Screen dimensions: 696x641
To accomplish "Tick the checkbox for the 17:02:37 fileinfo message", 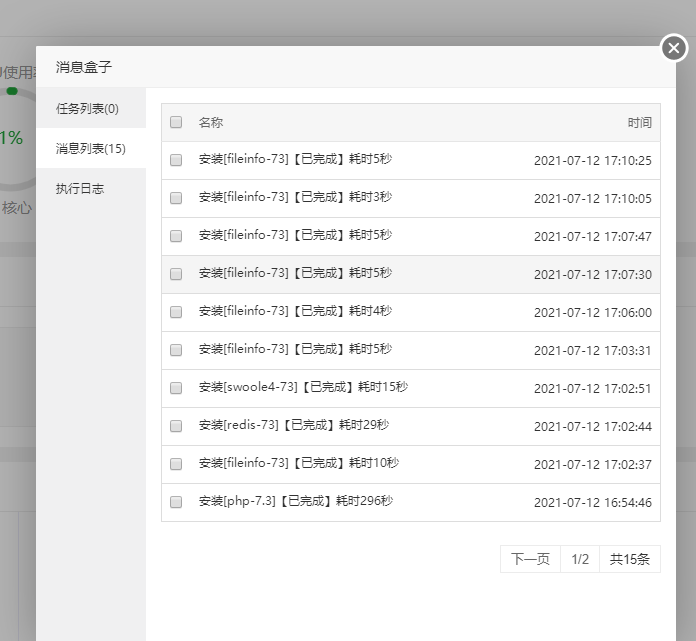I will tap(176, 464).
